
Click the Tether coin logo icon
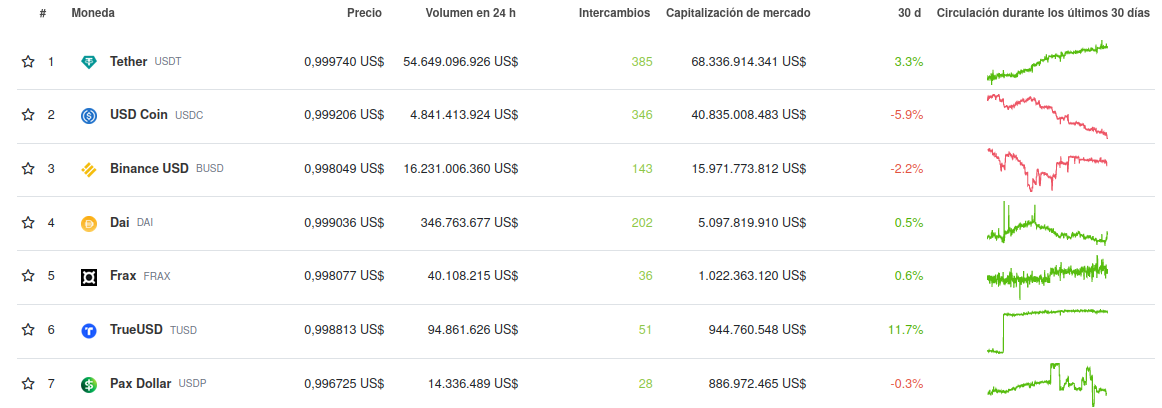pyautogui.click(x=89, y=62)
